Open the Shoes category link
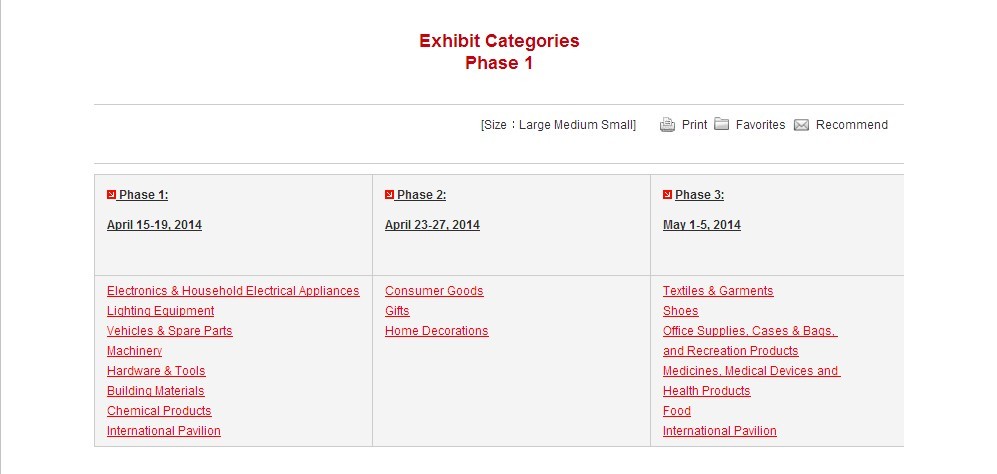Image resolution: width=997 pixels, height=474 pixels. pos(680,311)
